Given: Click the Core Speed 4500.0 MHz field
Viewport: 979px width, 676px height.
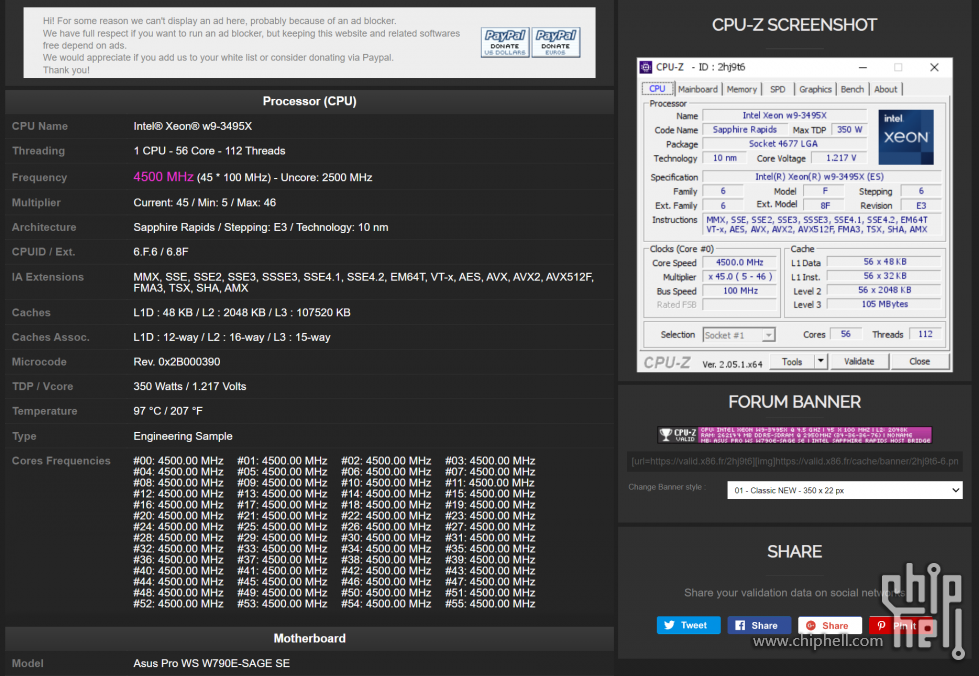Looking at the screenshot, I should (739, 263).
